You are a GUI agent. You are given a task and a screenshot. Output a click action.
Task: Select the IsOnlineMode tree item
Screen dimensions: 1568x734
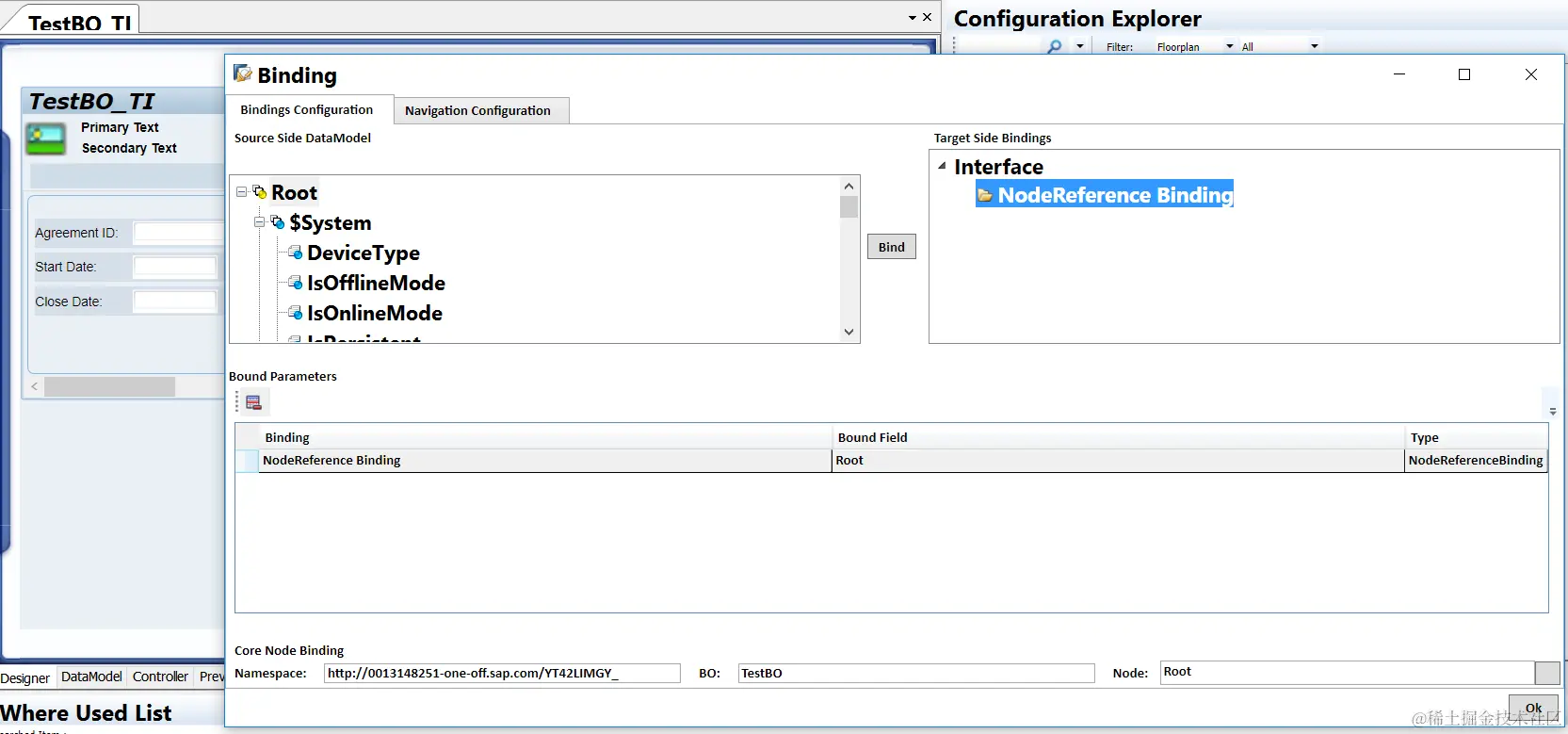pyautogui.click(x=375, y=313)
